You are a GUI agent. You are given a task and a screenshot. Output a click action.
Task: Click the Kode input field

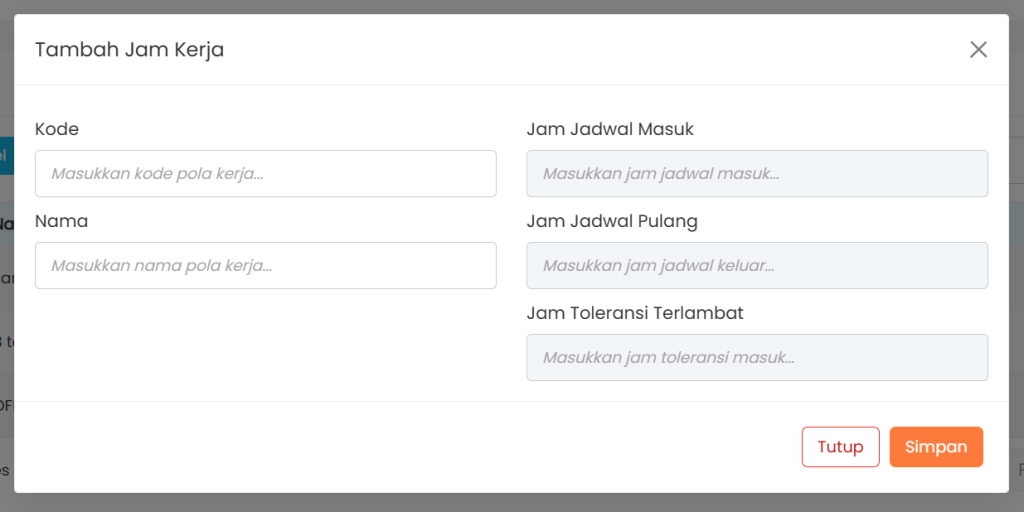click(x=265, y=174)
